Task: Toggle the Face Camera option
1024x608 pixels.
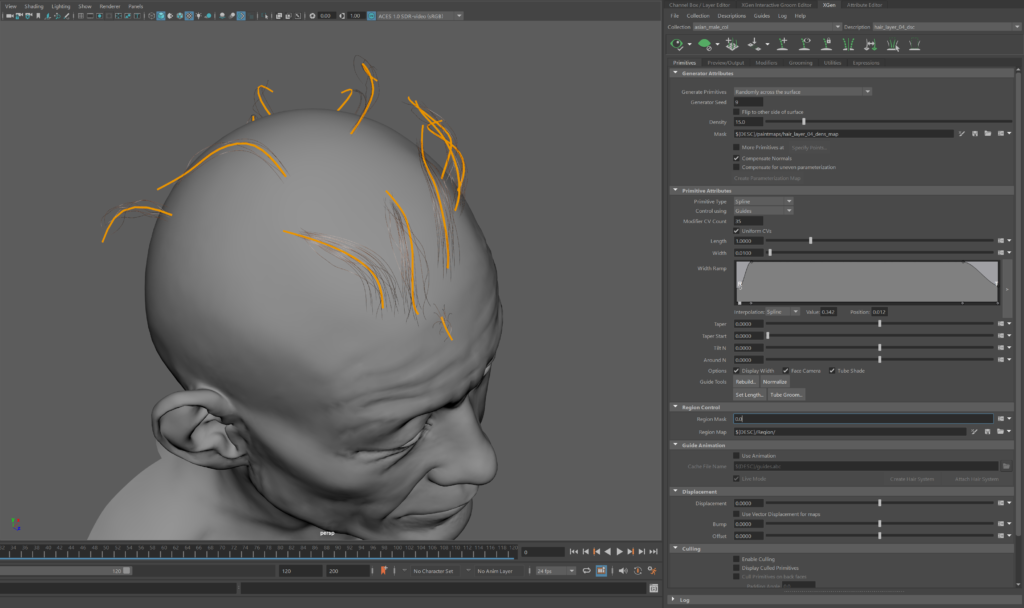Action: 785,370
